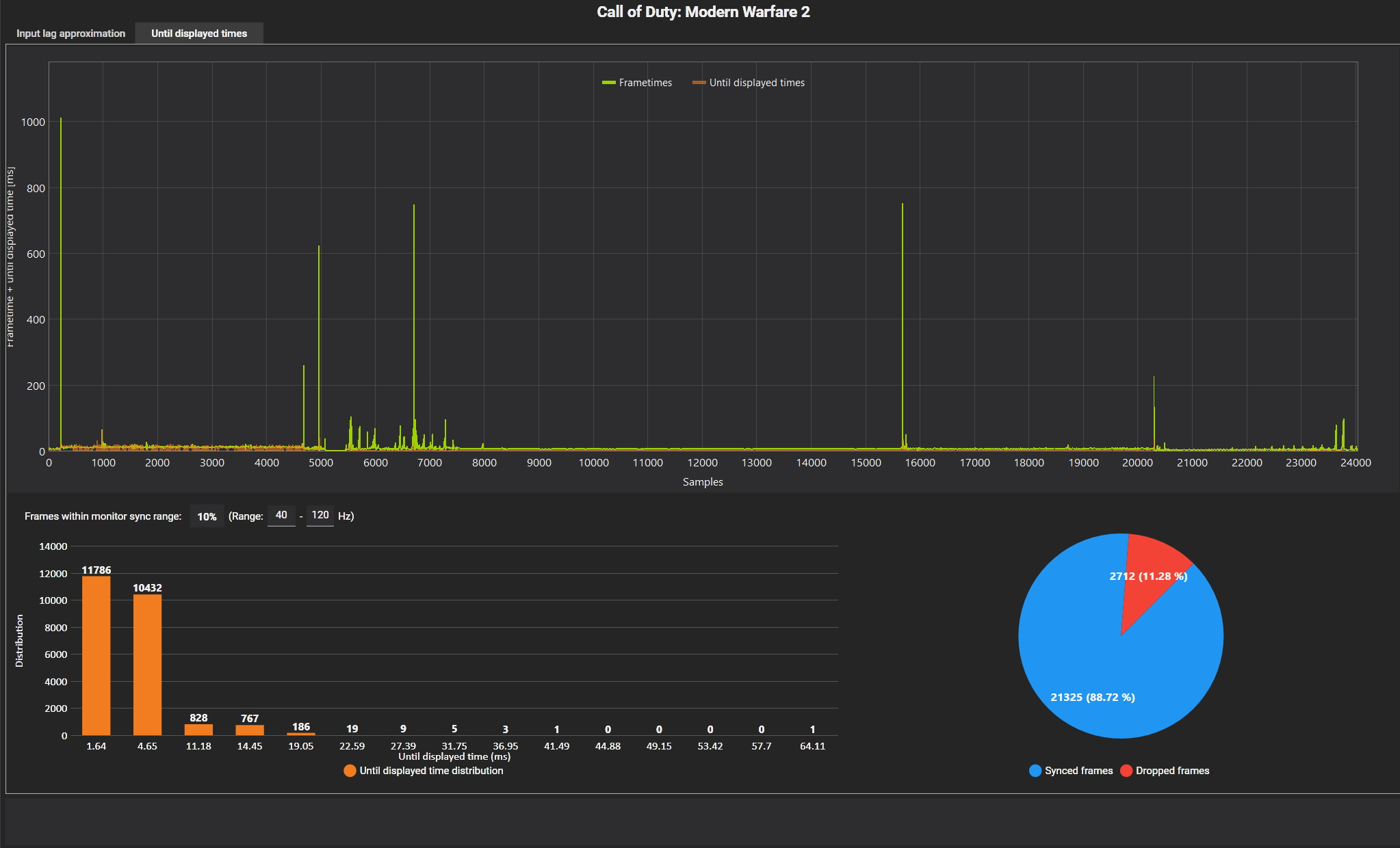Click the sync range maximum field showing 120
Viewport: 1400px width, 848px height.
(x=320, y=515)
